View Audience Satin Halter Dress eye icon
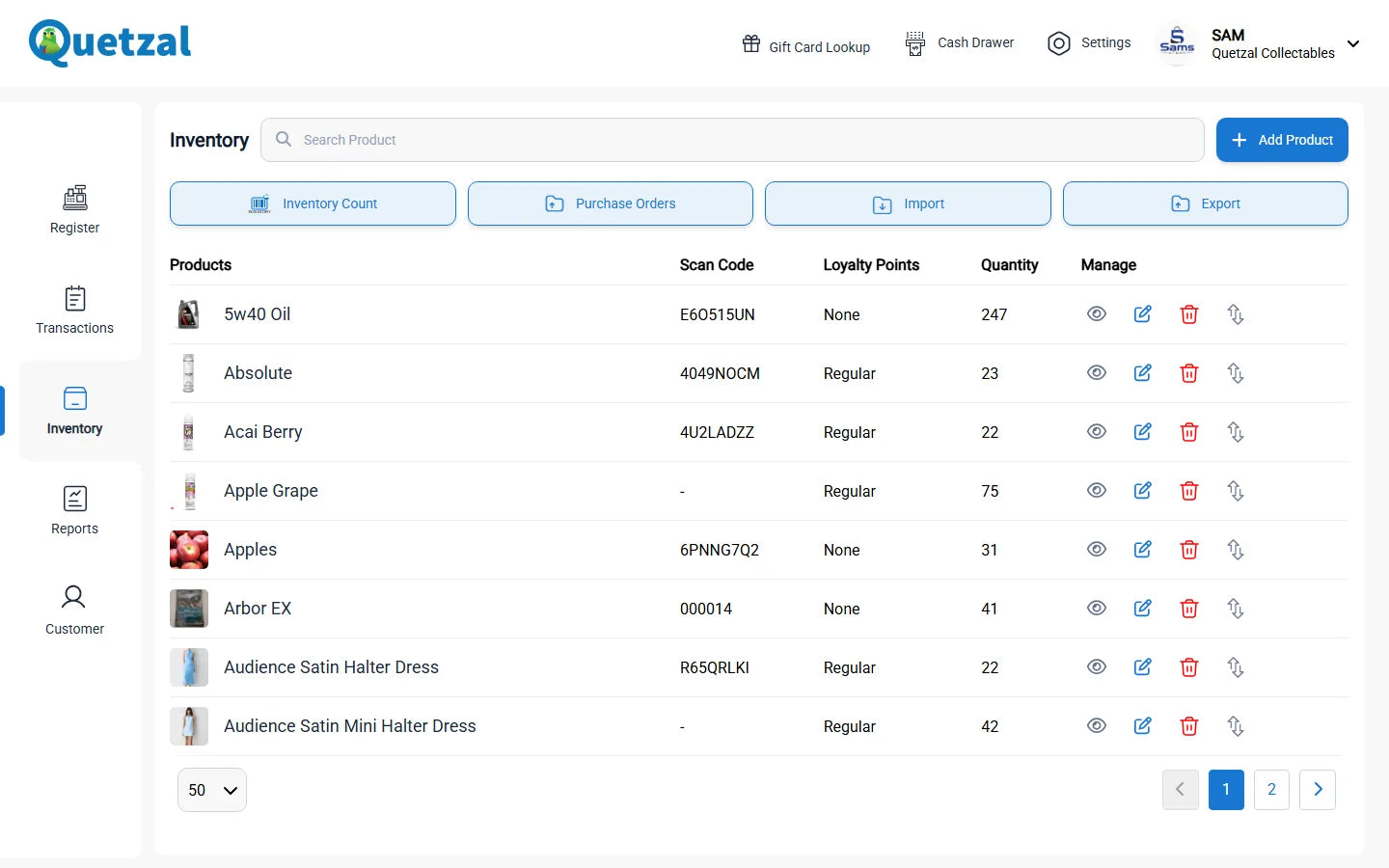Screen dimensions: 1389x868 1097,667
